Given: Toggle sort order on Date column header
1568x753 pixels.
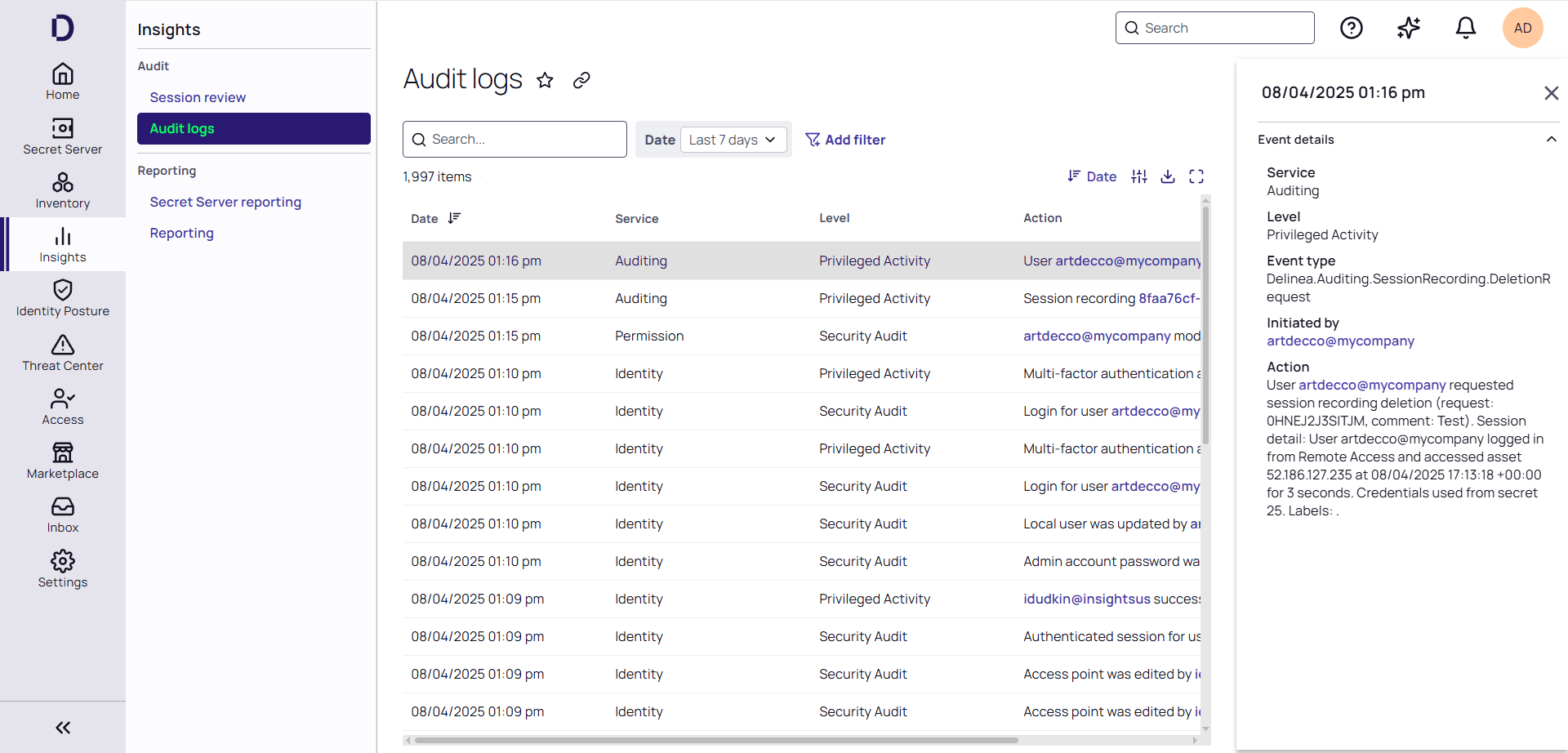Looking at the screenshot, I should coord(454,218).
